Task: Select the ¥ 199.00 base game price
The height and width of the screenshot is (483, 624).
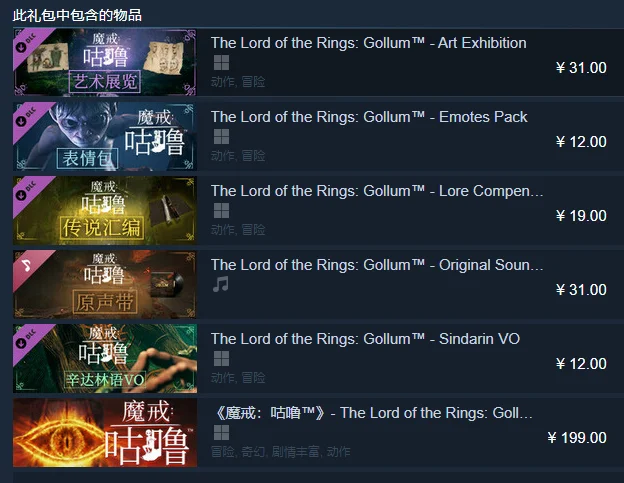Action: (x=577, y=438)
